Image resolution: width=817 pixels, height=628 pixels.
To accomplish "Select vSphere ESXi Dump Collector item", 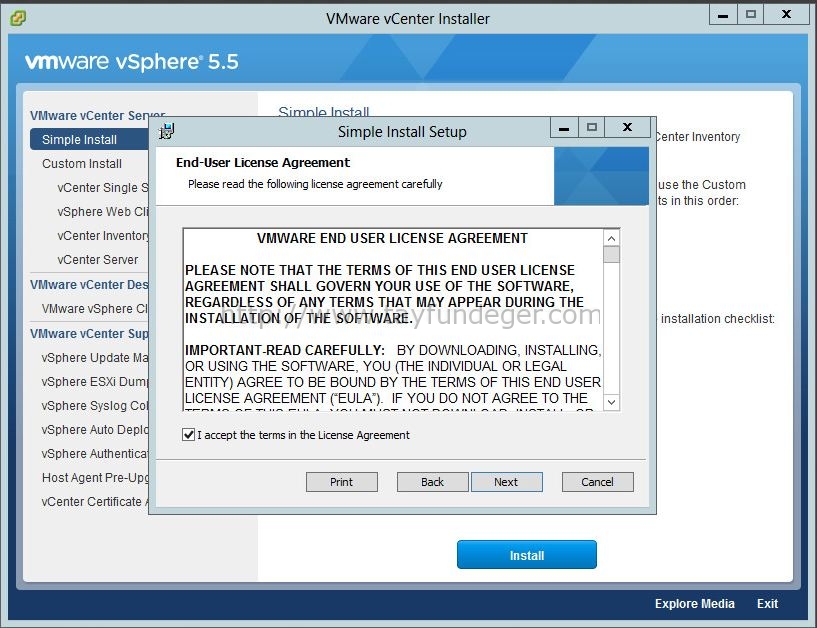I will tap(95, 381).
